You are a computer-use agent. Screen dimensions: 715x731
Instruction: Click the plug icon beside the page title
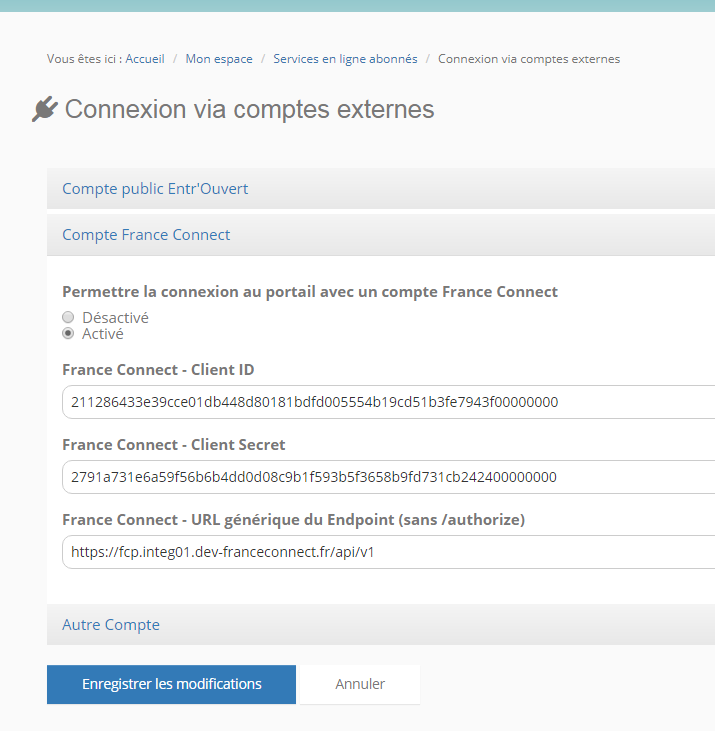point(45,109)
